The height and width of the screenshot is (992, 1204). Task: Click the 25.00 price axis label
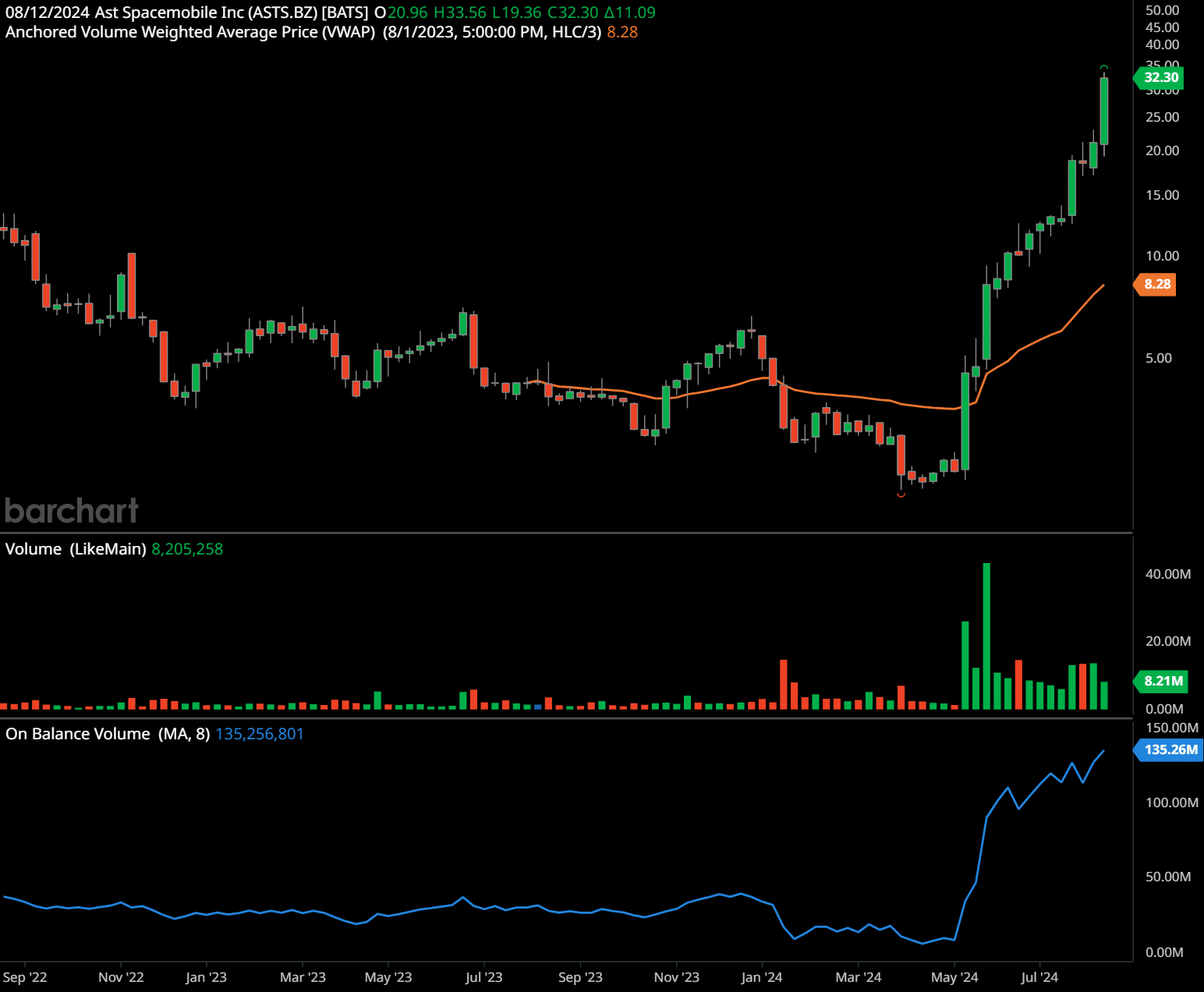pyautogui.click(x=1162, y=117)
